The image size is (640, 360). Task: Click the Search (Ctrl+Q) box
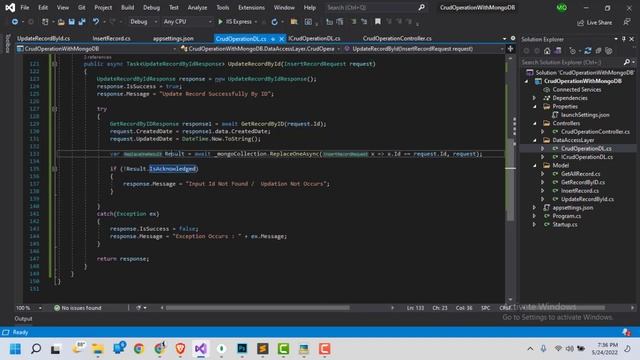click(376, 7)
